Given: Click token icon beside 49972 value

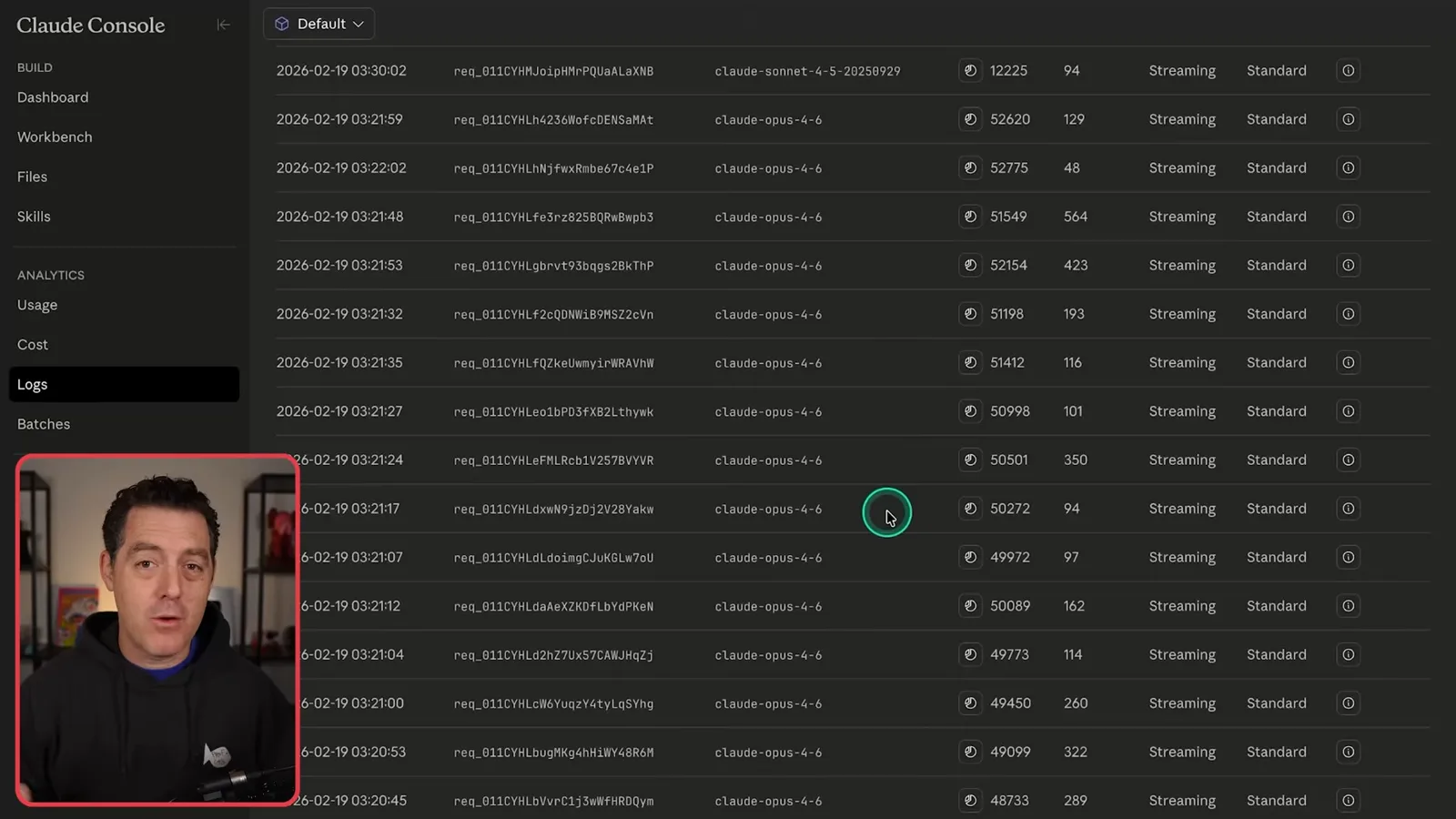Looking at the screenshot, I should point(970,557).
